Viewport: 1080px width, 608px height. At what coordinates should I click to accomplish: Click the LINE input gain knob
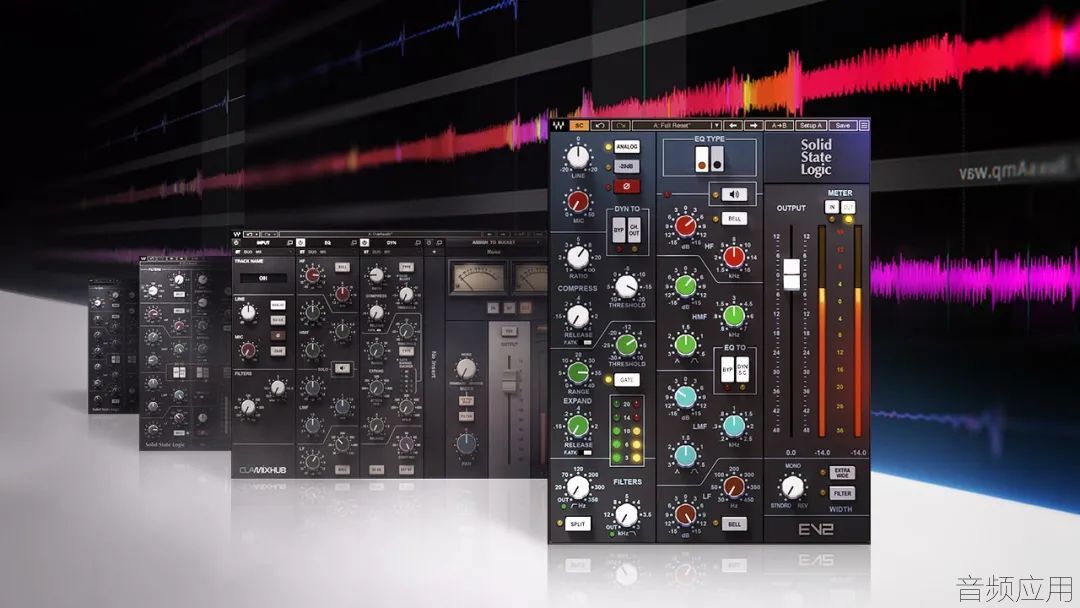(x=578, y=158)
